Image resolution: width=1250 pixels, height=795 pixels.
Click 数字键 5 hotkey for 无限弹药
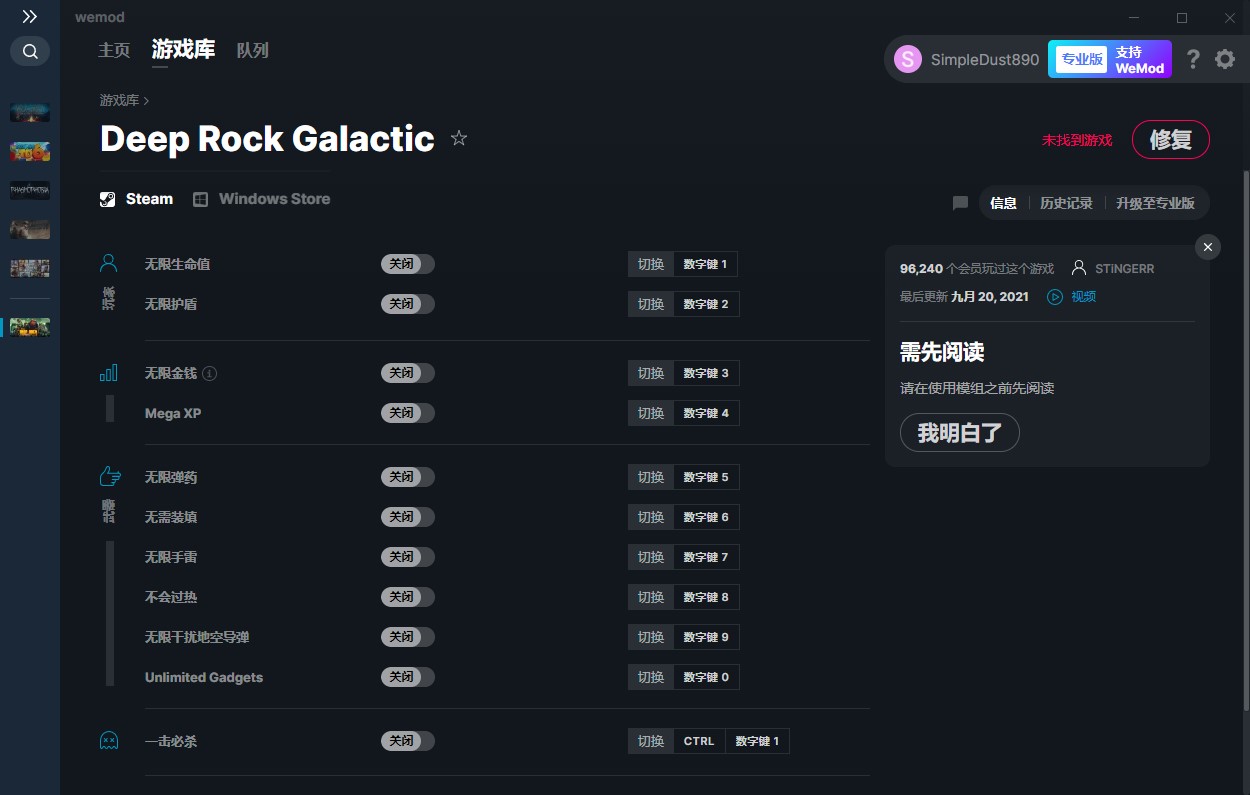click(706, 477)
